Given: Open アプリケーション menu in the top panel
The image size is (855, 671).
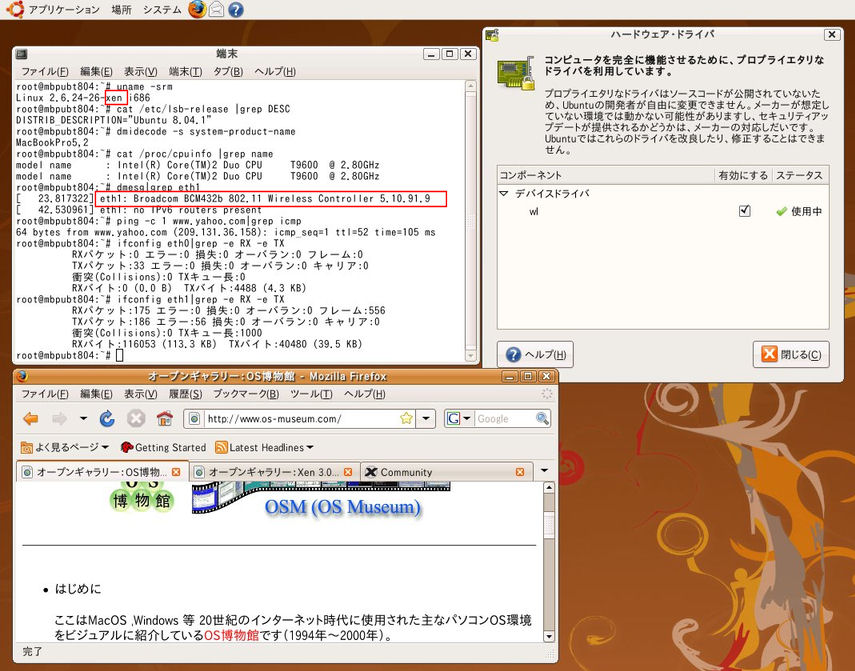Looking at the screenshot, I should coord(64,10).
